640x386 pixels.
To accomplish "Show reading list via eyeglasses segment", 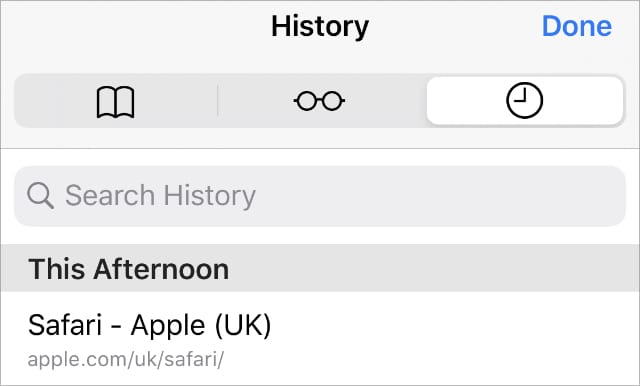I will (320, 101).
